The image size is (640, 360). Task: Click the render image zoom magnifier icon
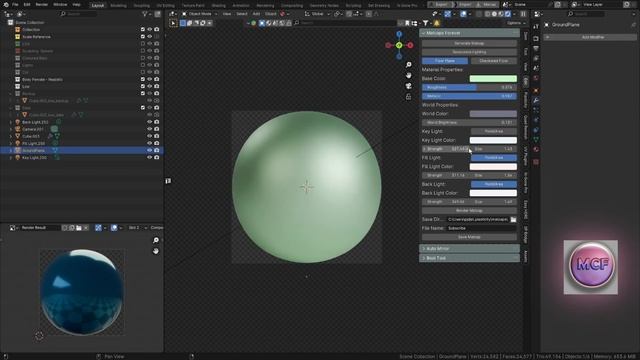tap(156, 240)
